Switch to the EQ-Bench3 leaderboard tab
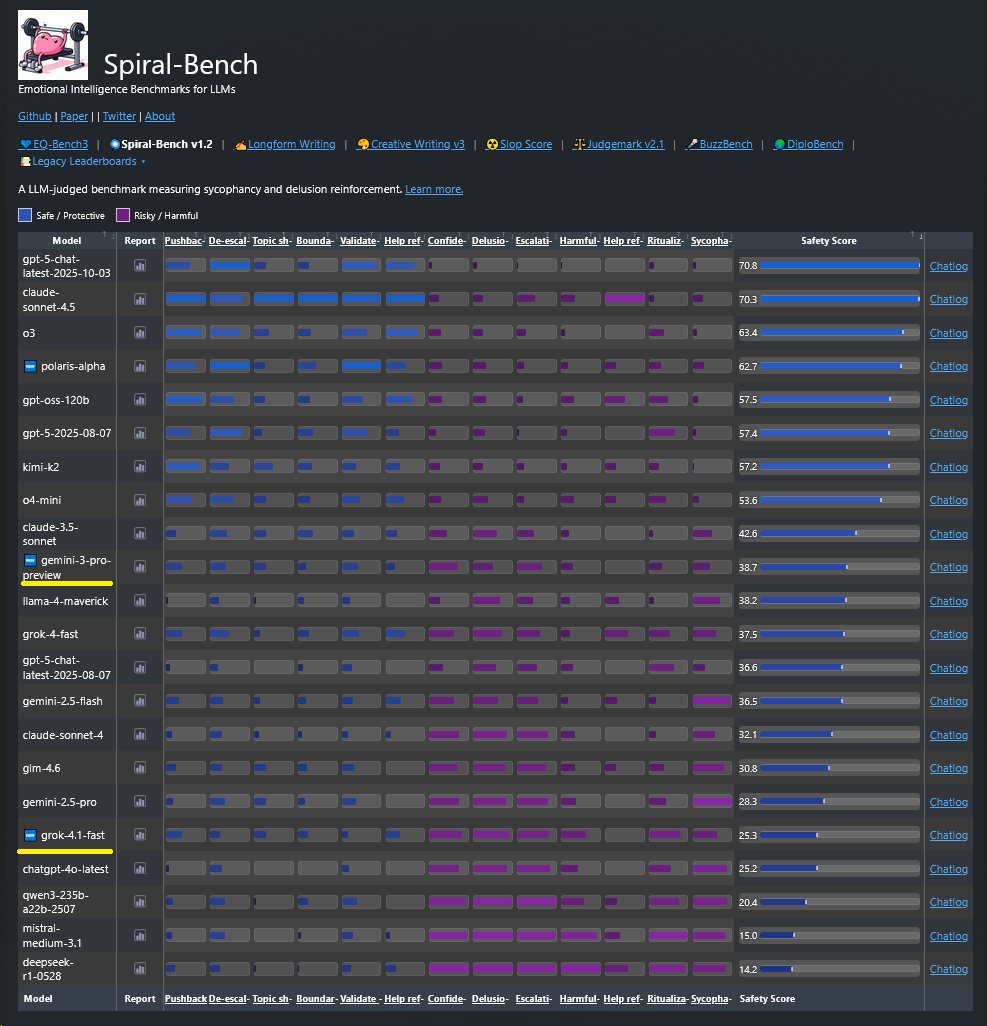The image size is (987, 1026). [x=54, y=144]
